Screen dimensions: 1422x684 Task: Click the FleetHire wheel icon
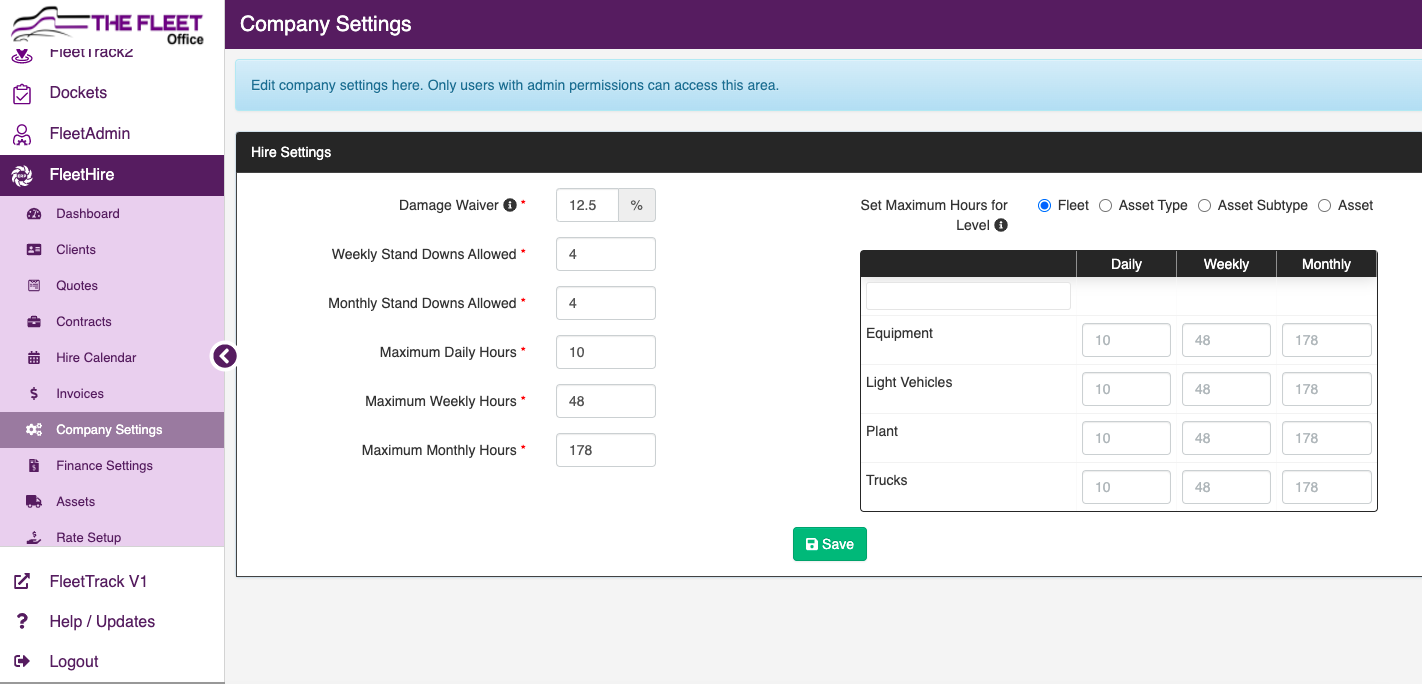pyautogui.click(x=22, y=175)
